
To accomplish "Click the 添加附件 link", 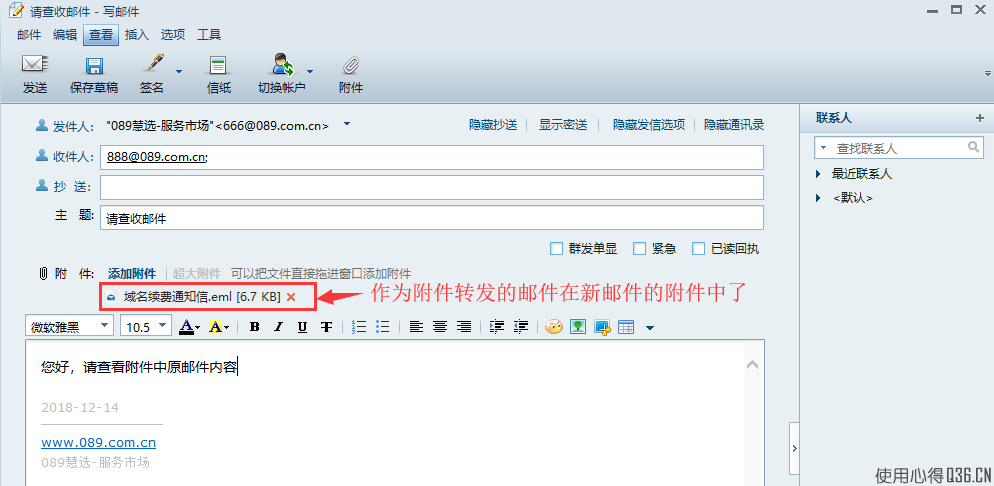I will point(132,274).
